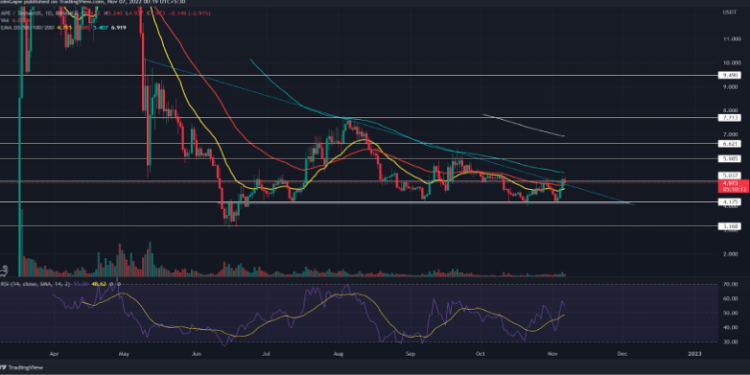This screenshot has height=375, width=750.
Task: Click the Jul label on time axis
Action: (266, 353)
